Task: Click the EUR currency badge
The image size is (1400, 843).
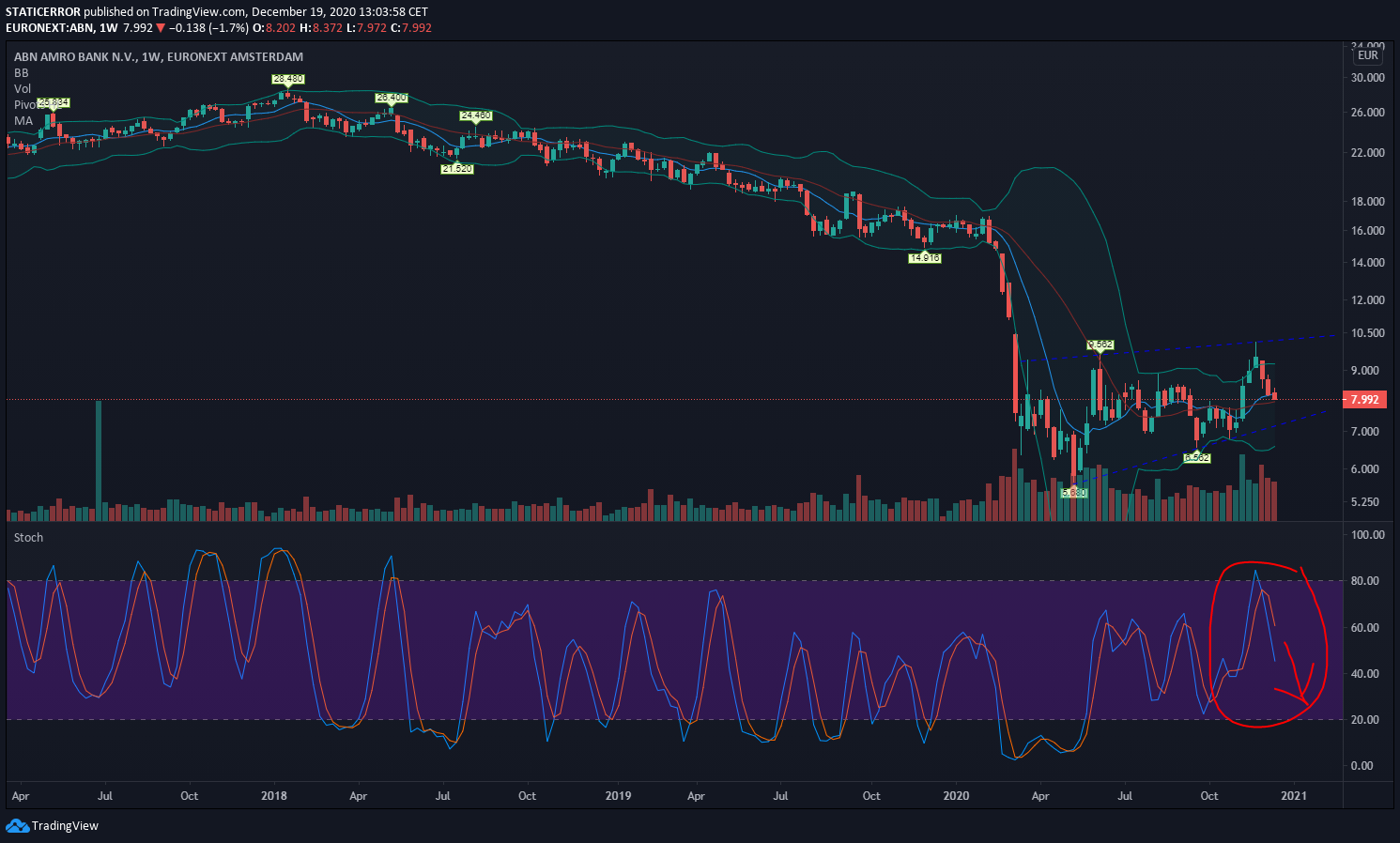Action: (x=1368, y=55)
